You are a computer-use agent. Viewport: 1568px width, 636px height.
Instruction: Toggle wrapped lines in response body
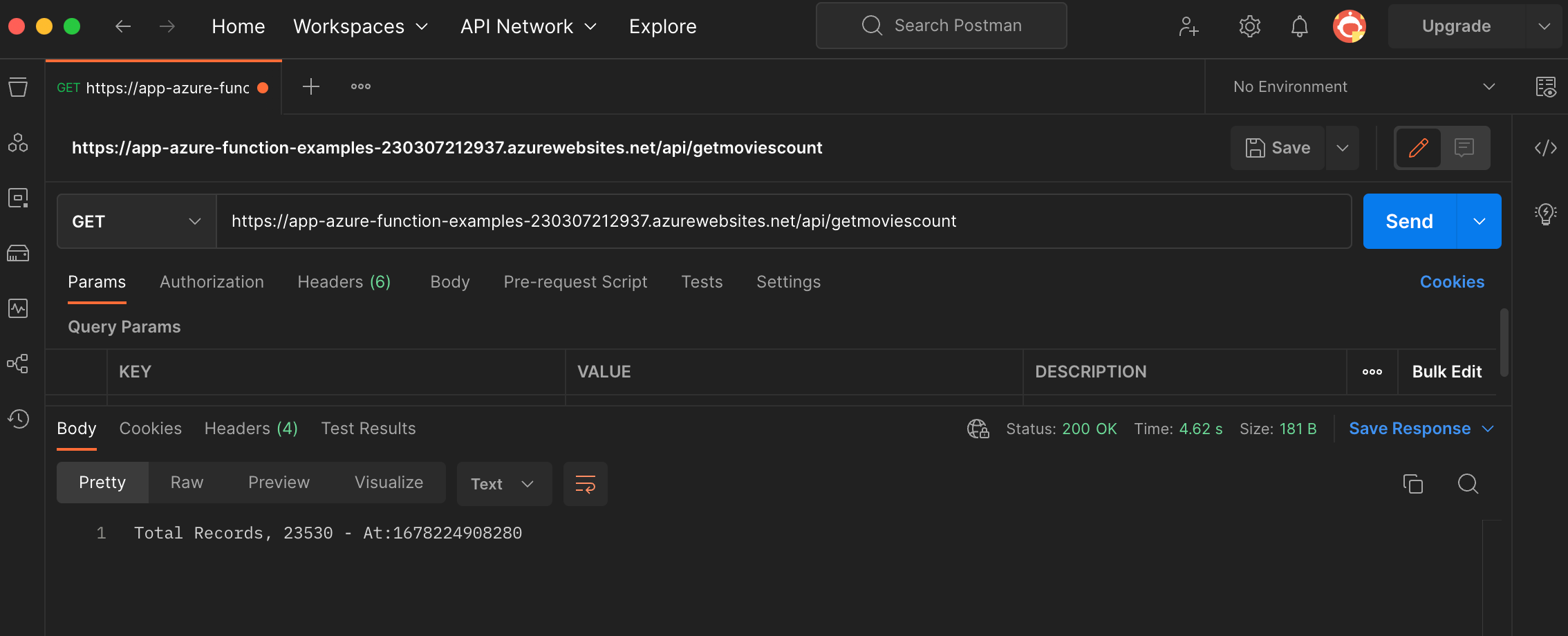(x=585, y=484)
